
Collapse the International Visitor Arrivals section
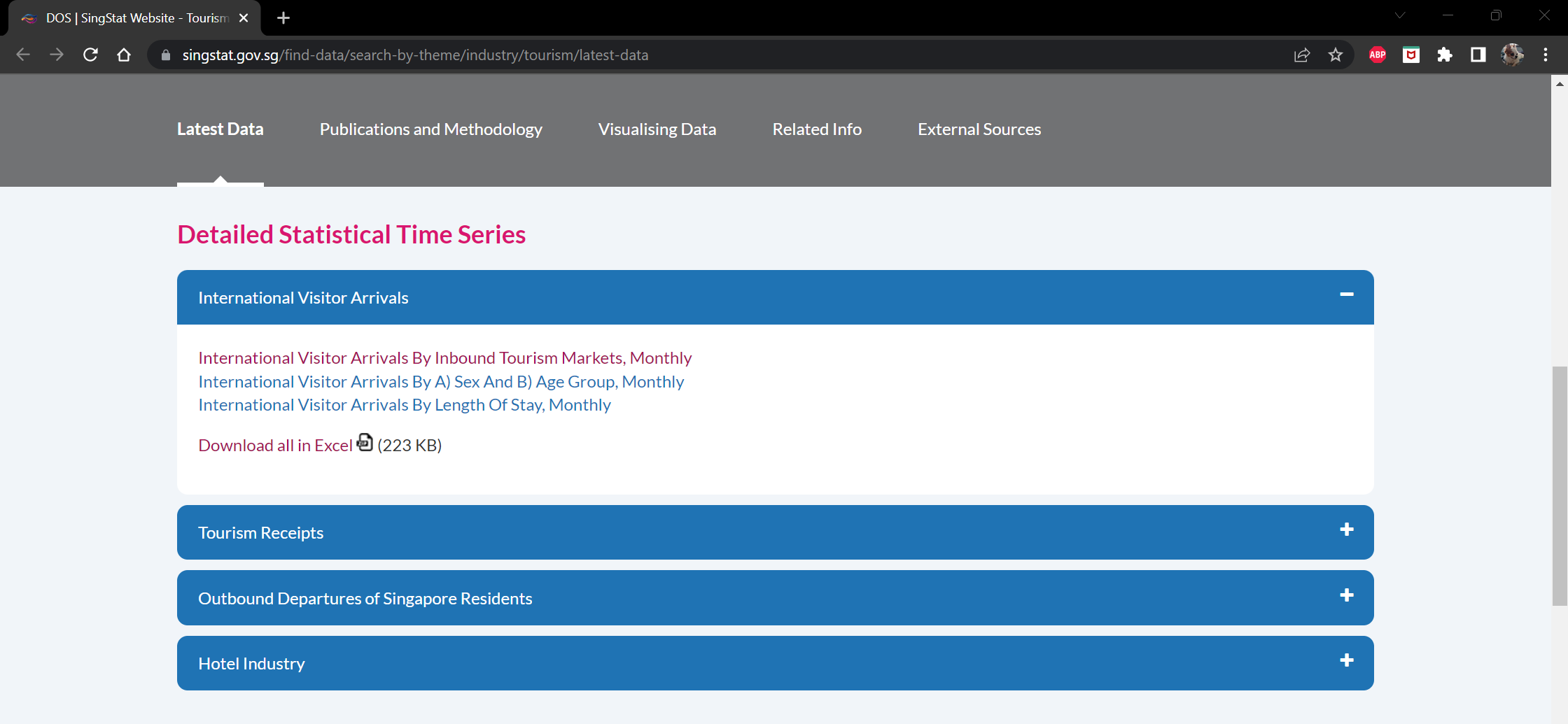1346,295
